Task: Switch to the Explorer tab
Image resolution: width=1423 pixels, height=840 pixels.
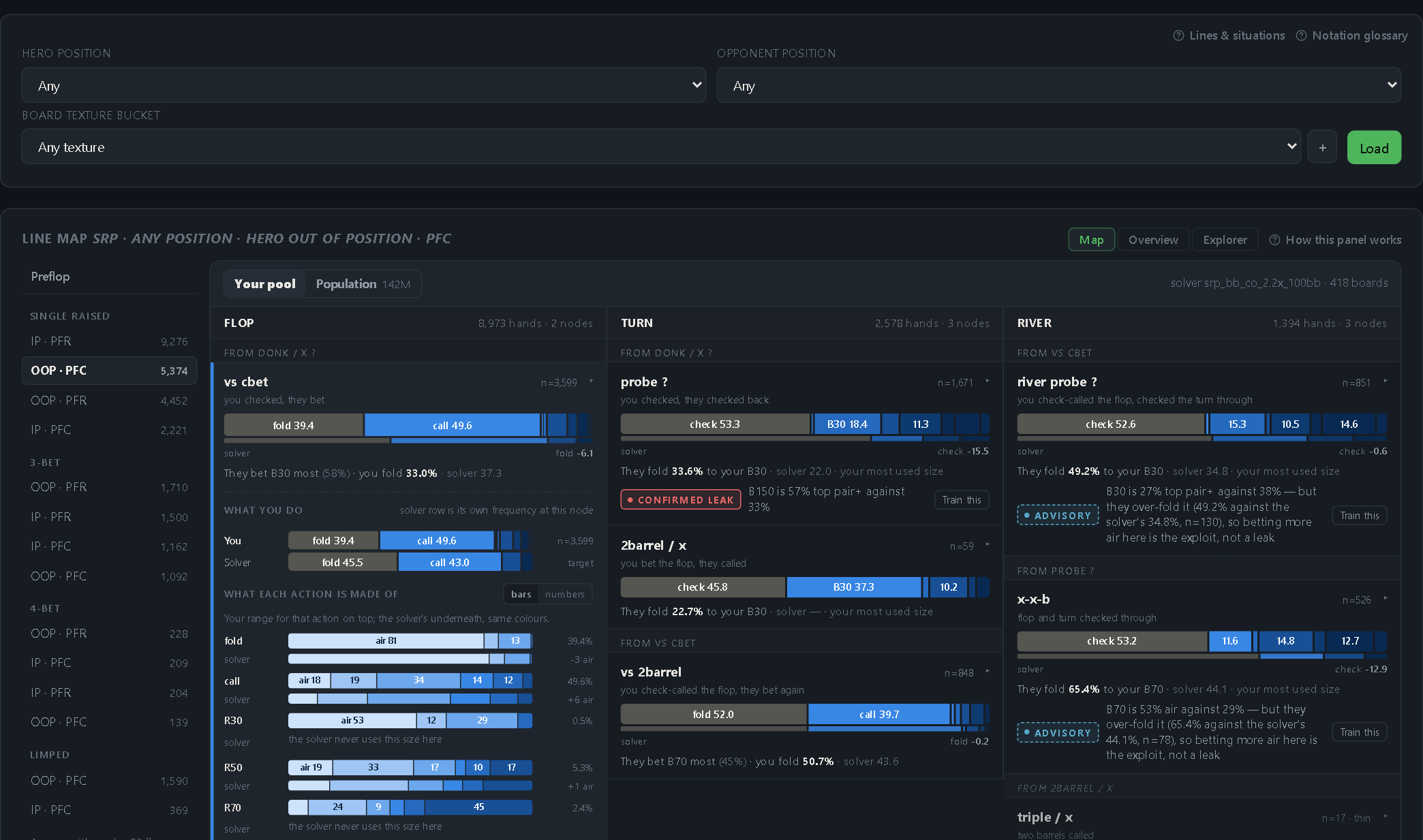Action: (1225, 240)
